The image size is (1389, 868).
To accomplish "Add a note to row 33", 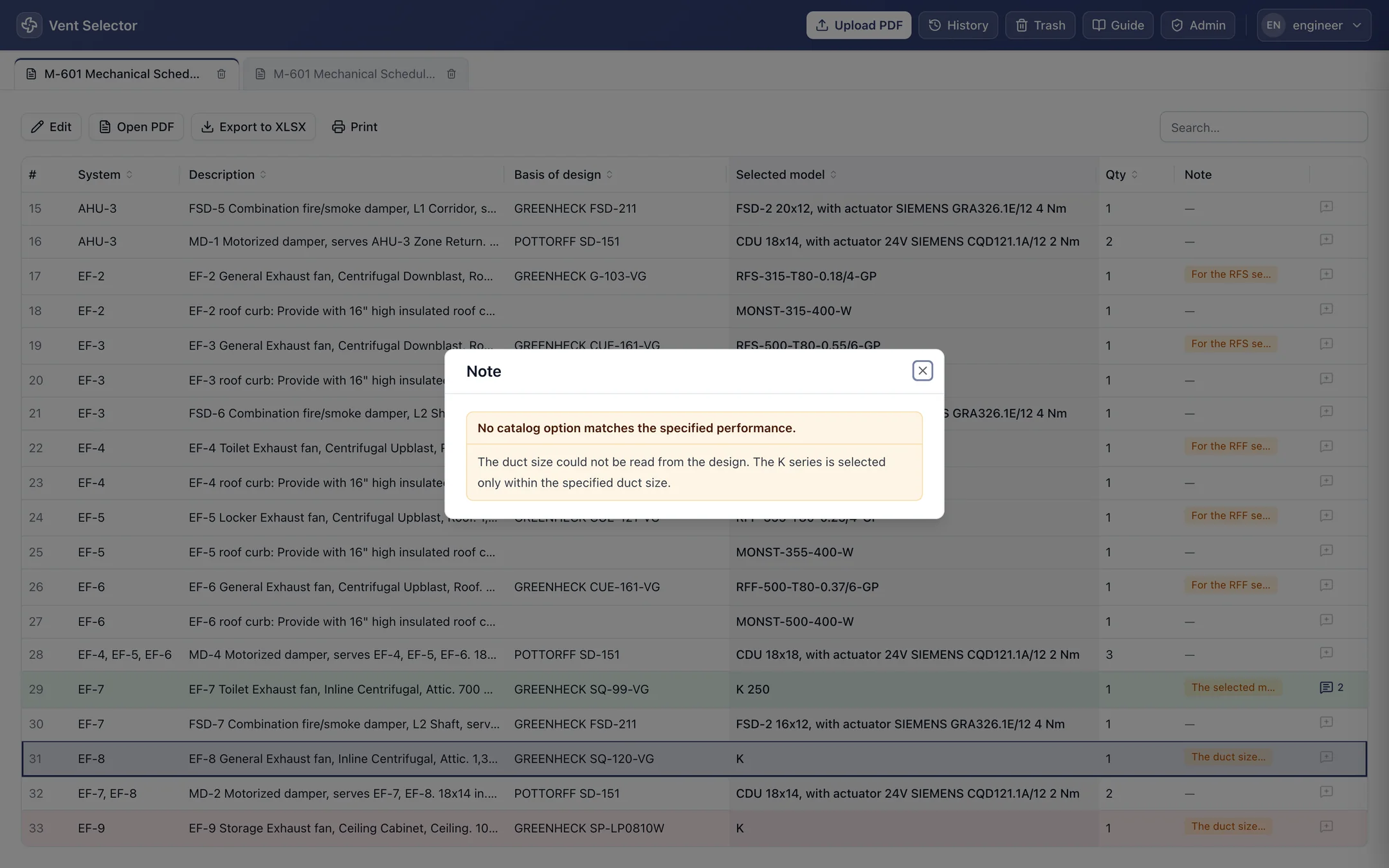I will click(1326, 826).
